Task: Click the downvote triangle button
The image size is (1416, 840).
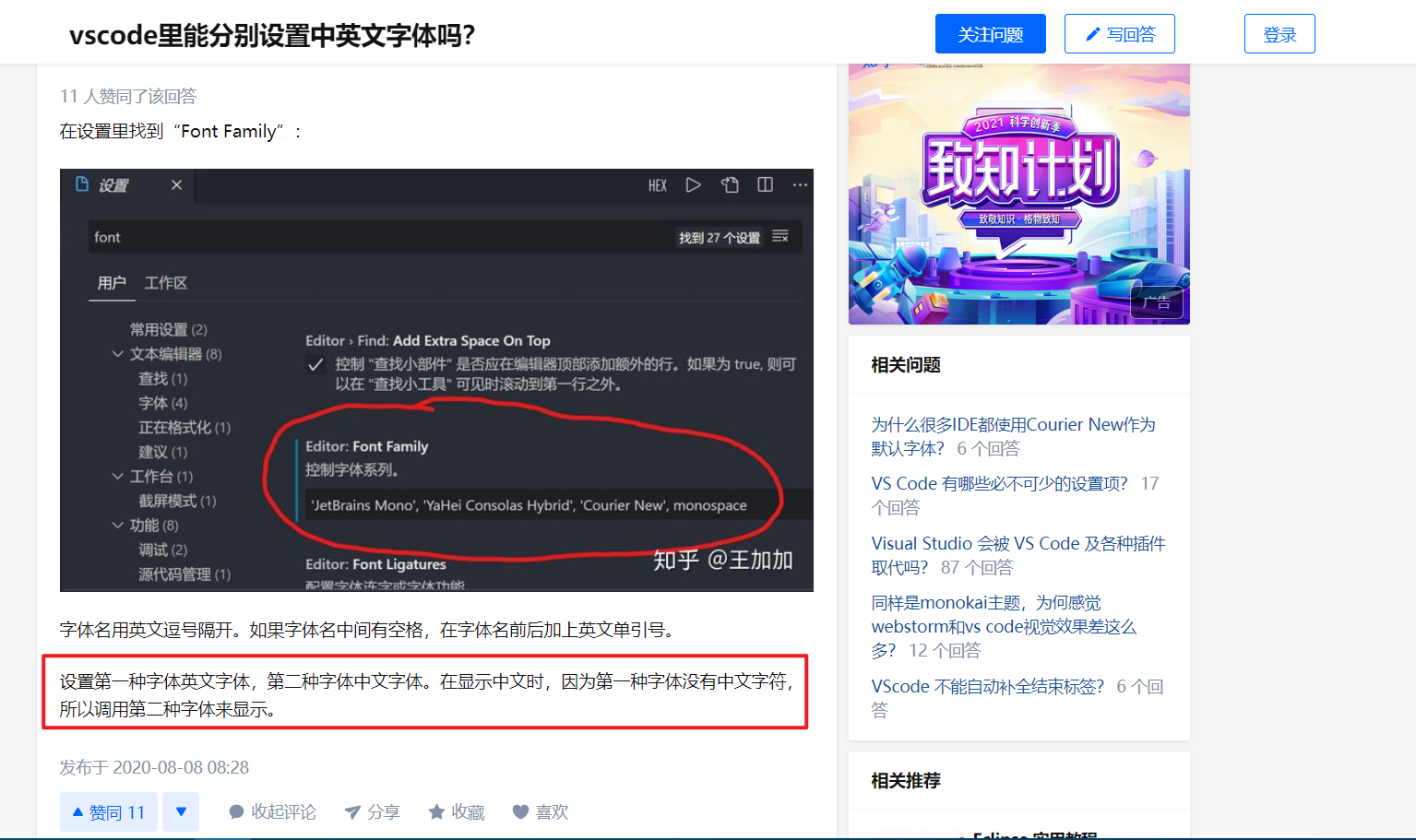Action: pos(181,812)
